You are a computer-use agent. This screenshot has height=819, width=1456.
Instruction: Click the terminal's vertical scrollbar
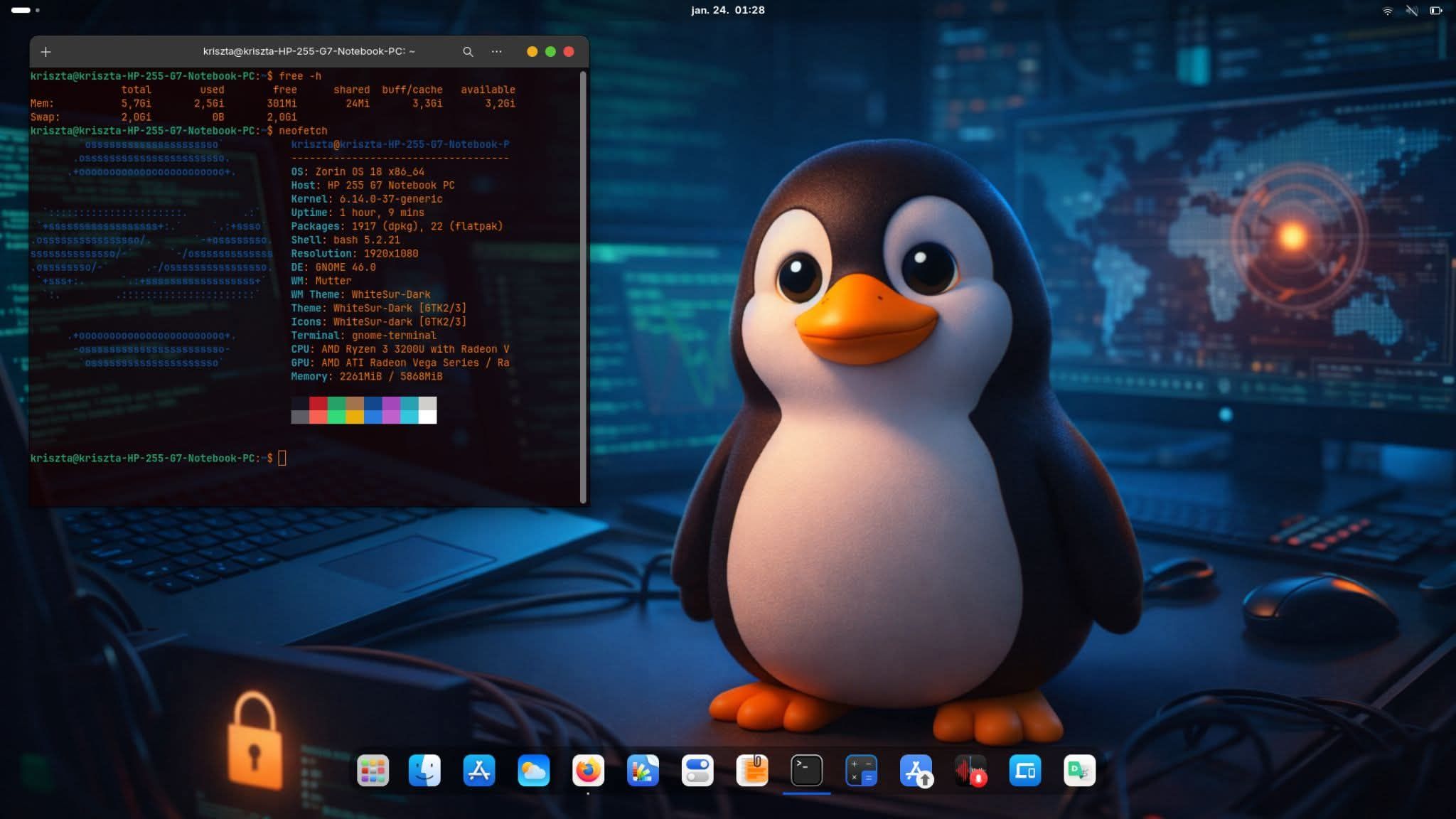coord(583,287)
